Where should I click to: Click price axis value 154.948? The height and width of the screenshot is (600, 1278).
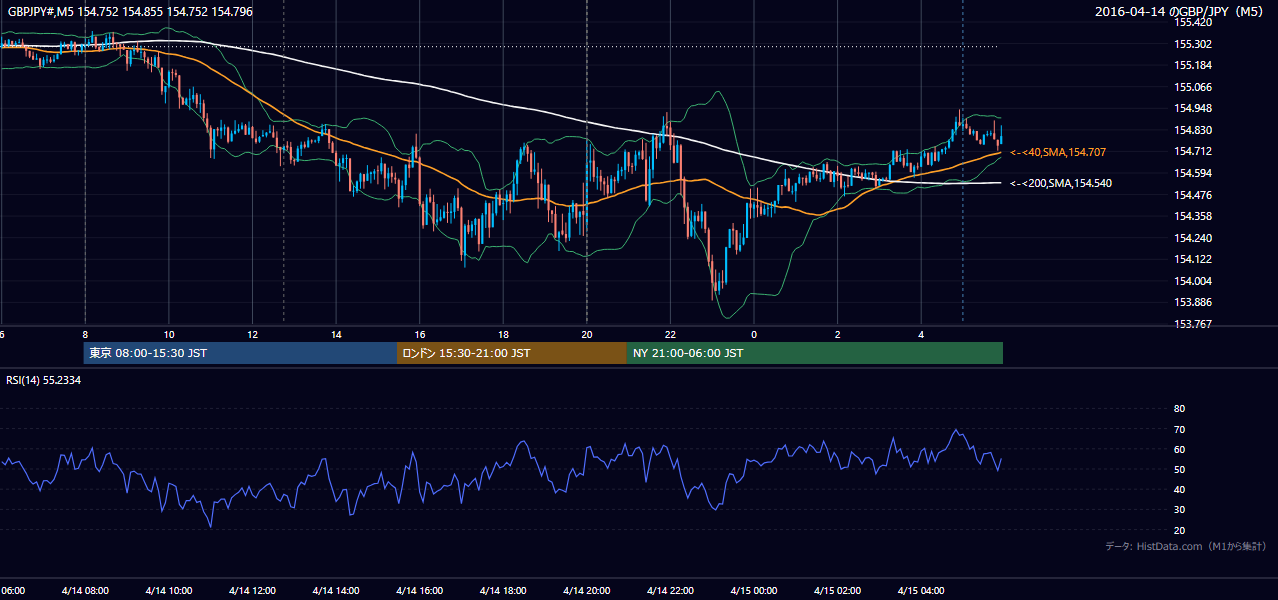(x=1193, y=108)
